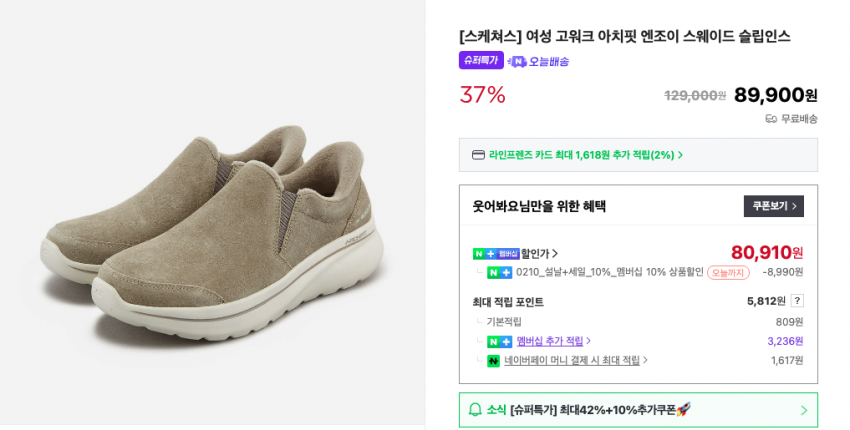
Task: Click the N+ icon before 0210 설날 discount
Action: [x=499, y=272]
